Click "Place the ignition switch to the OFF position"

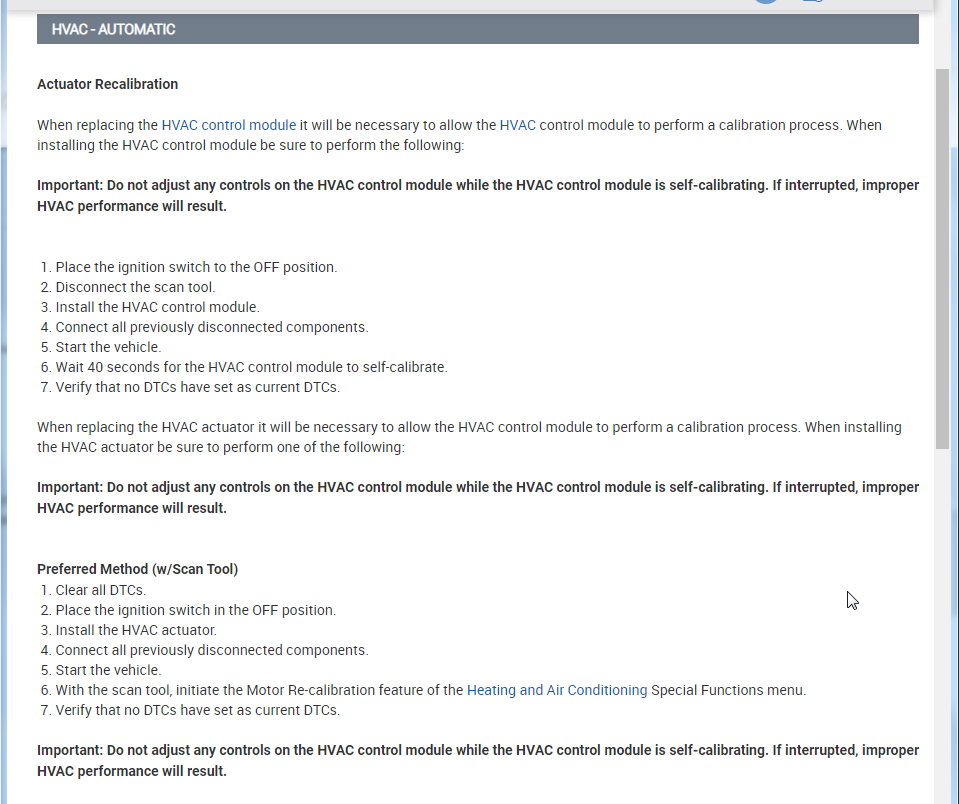click(x=196, y=267)
